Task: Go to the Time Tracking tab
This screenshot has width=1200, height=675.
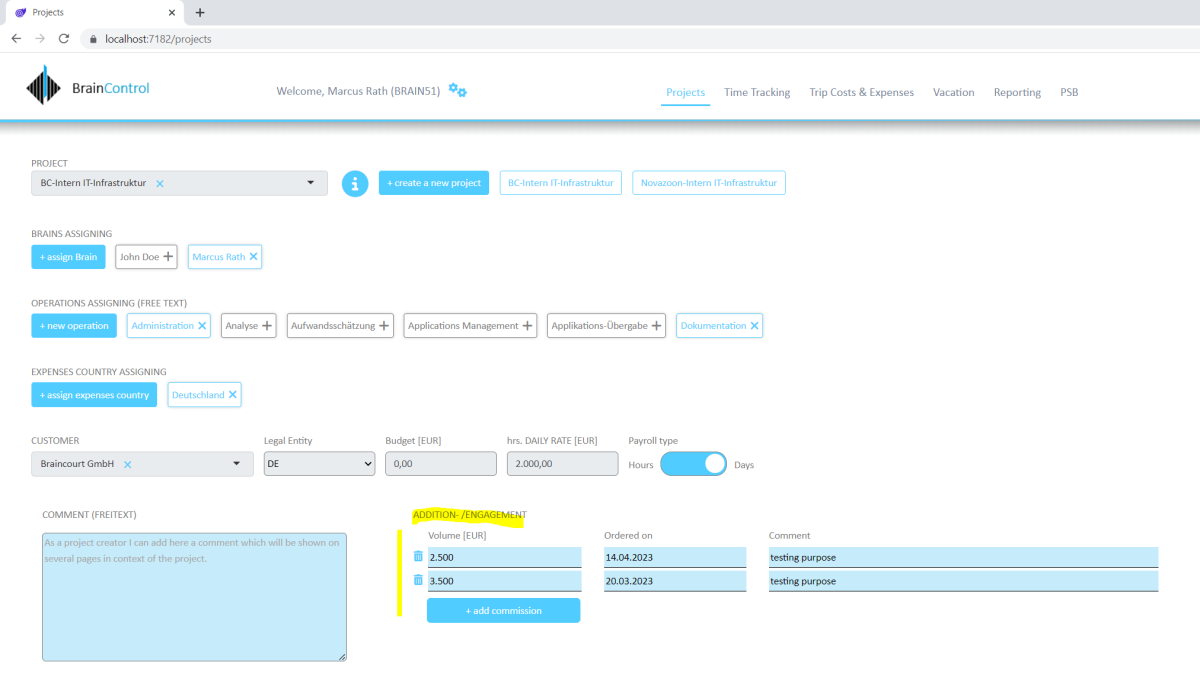Action: click(757, 92)
